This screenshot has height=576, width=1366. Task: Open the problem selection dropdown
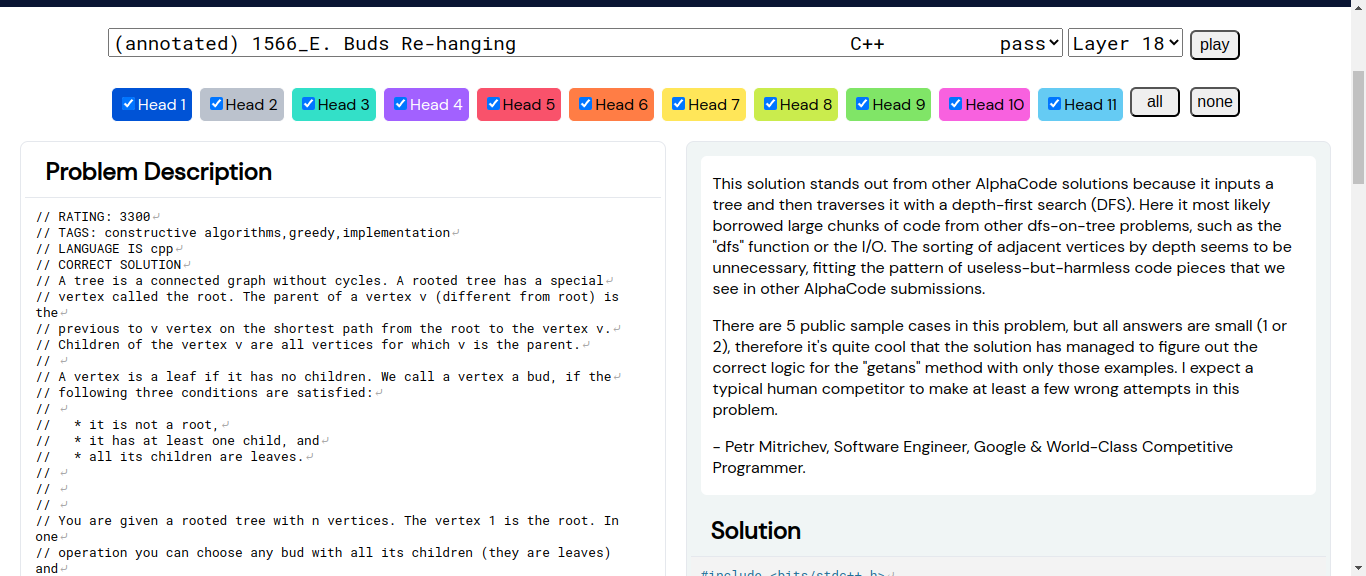point(585,43)
